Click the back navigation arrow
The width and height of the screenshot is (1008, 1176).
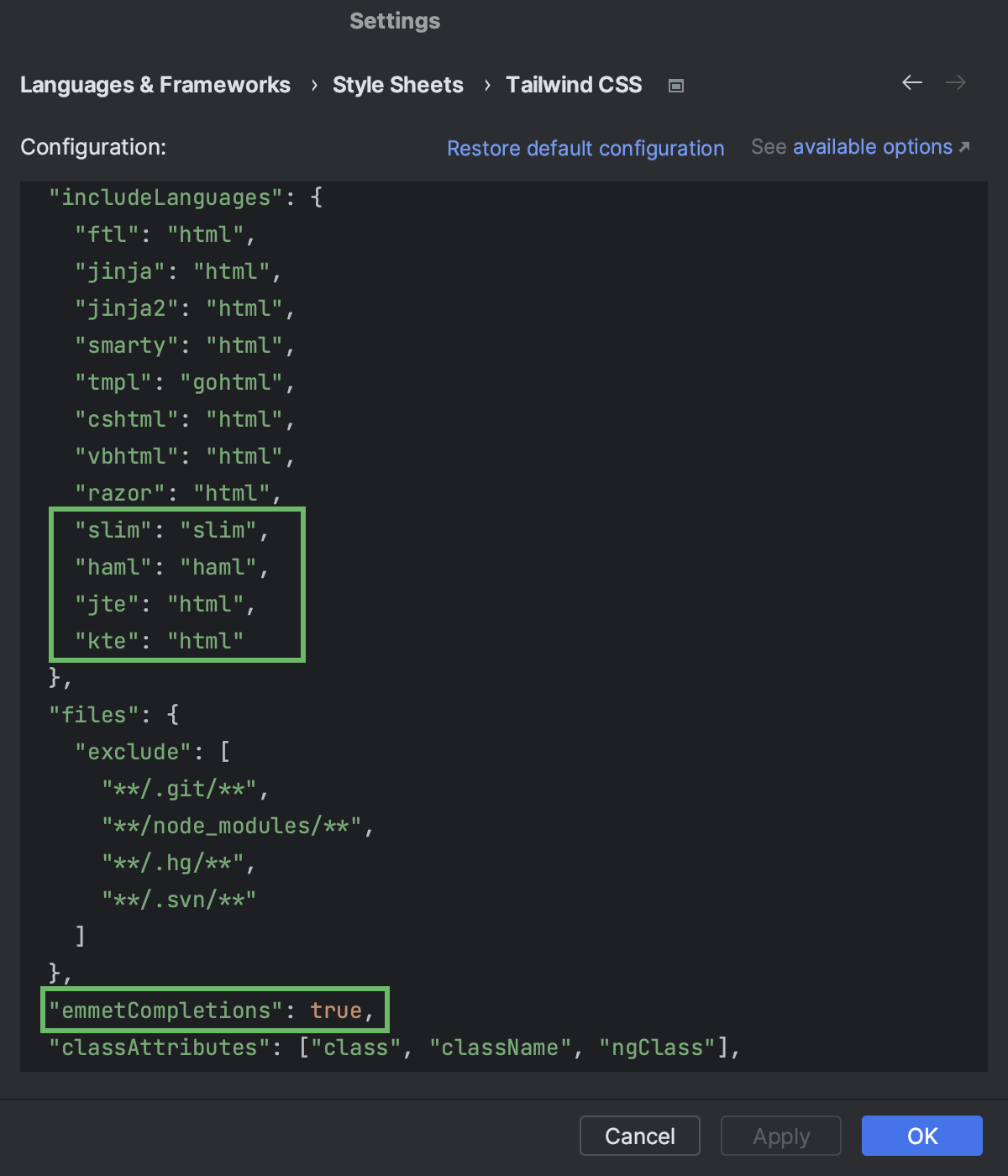[911, 83]
